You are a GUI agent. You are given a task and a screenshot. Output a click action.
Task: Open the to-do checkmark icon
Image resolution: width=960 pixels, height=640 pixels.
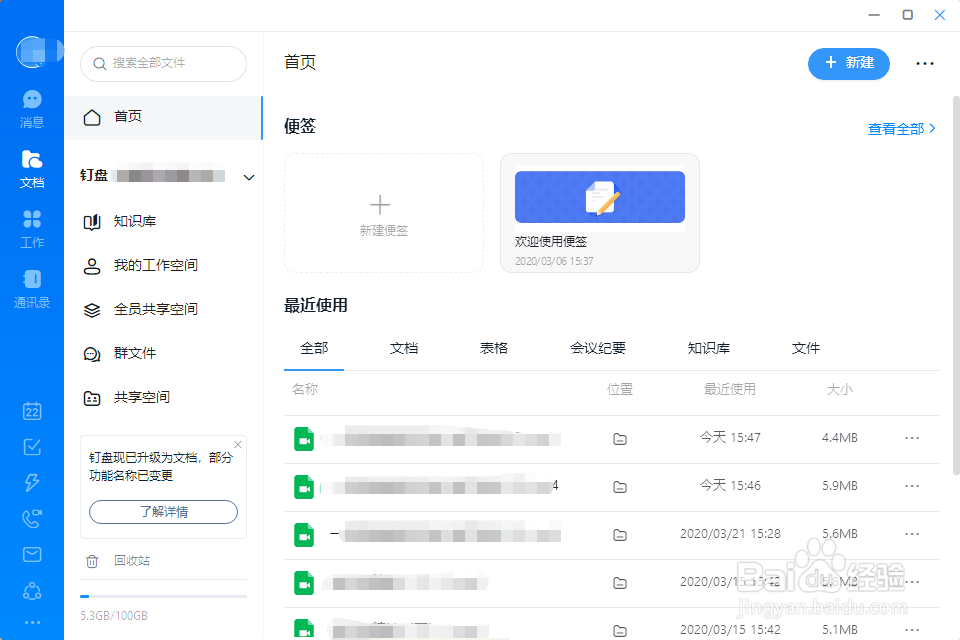[x=31, y=447]
